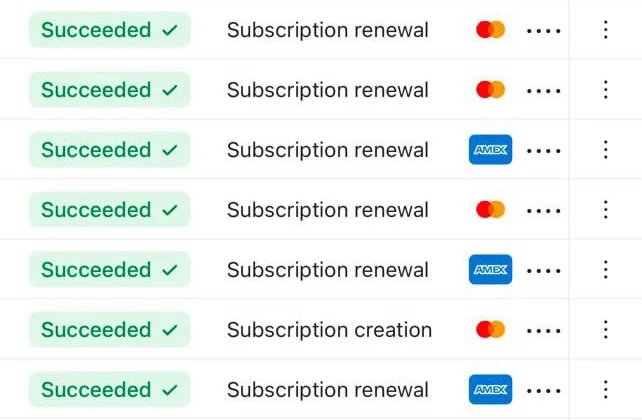Click the Succeeded badge in Subscription creation row

(x=109, y=330)
